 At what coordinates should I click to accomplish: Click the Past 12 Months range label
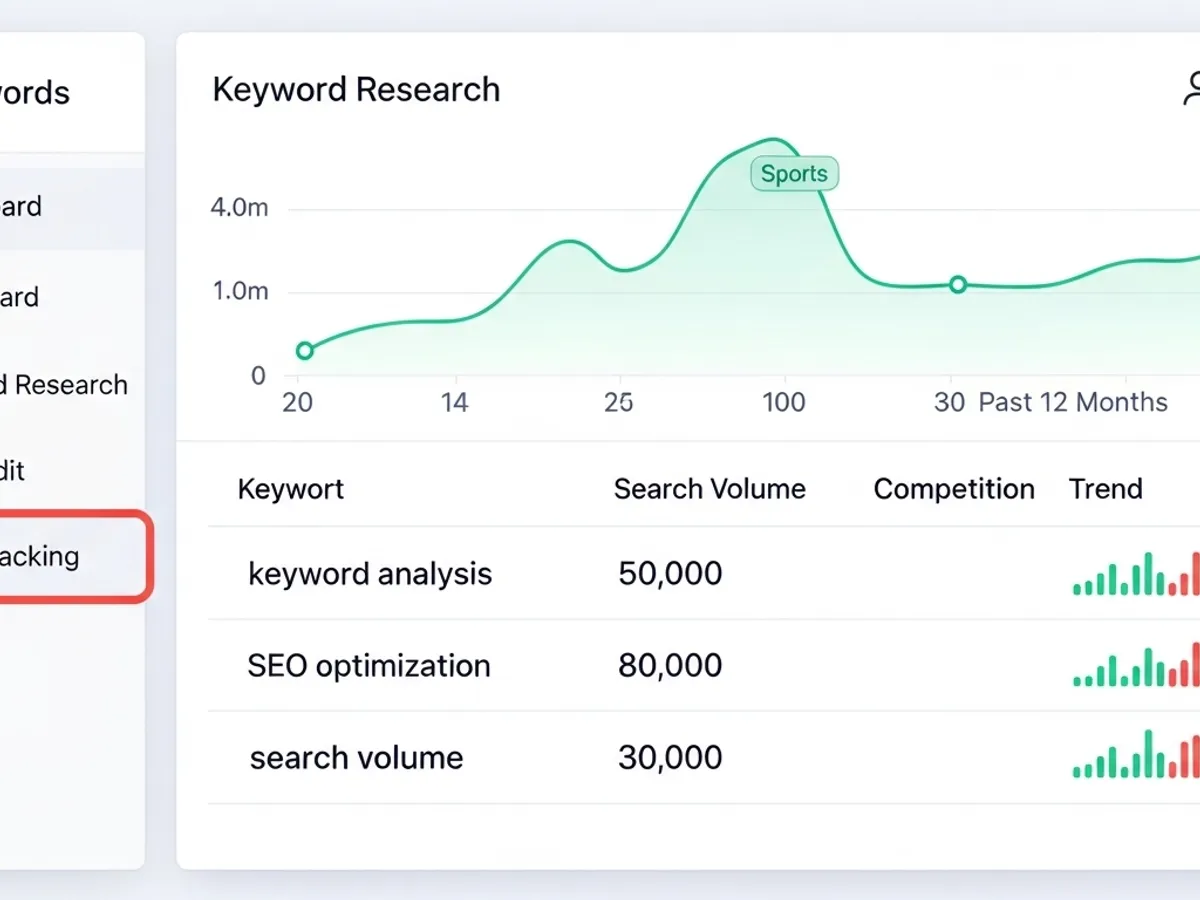click(1072, 402)
